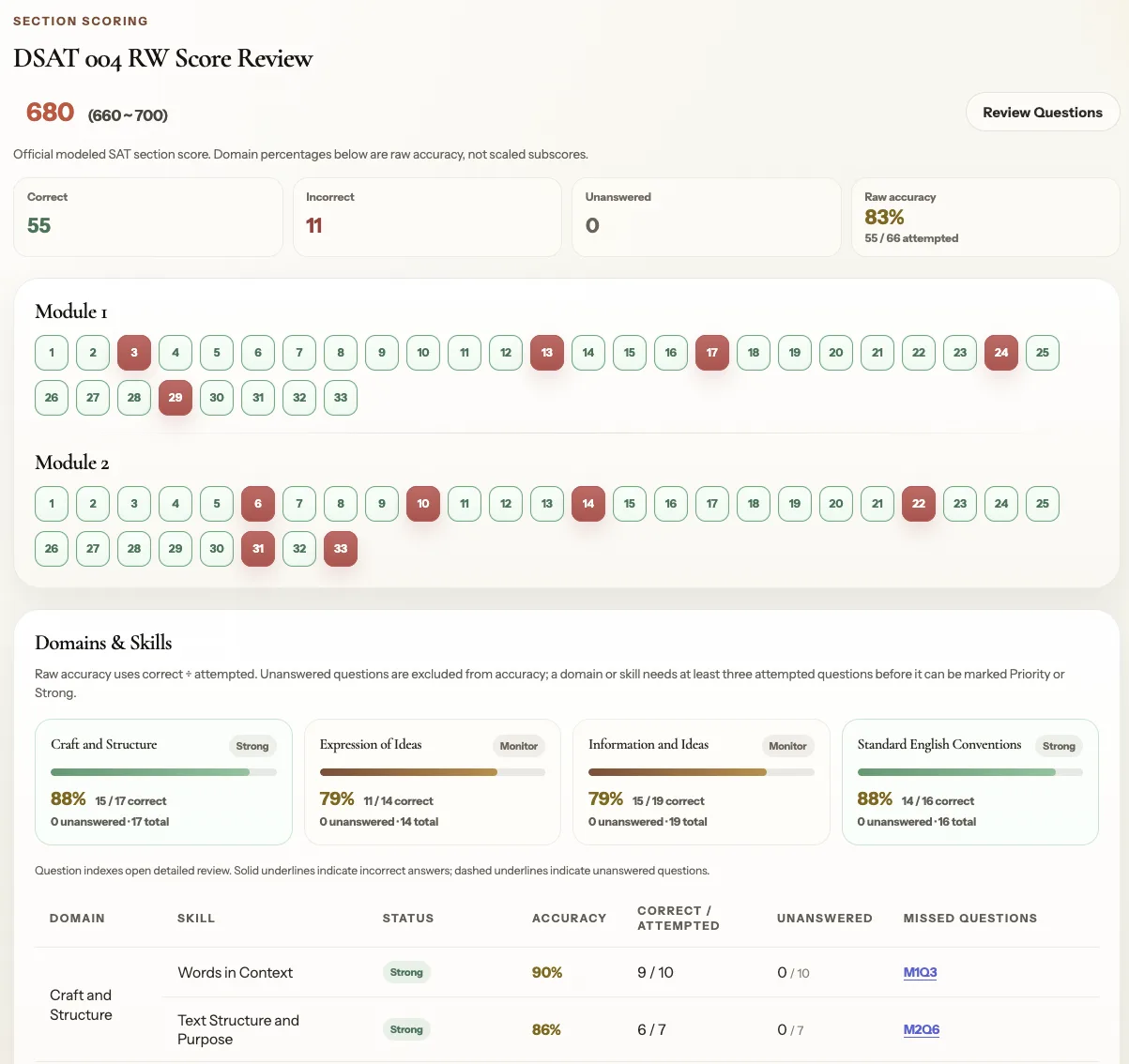The width and height of the screenshot is (1129, 1064).
Task: Click the Correct 55 summary card
Action: 148,218
